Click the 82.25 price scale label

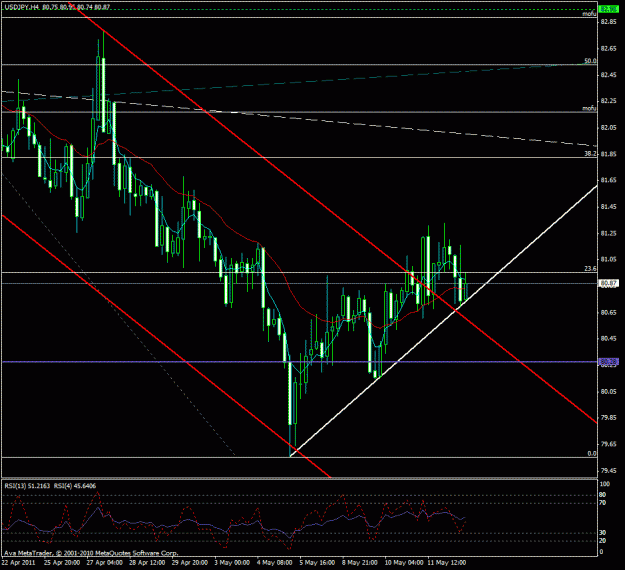pos(608,101)
